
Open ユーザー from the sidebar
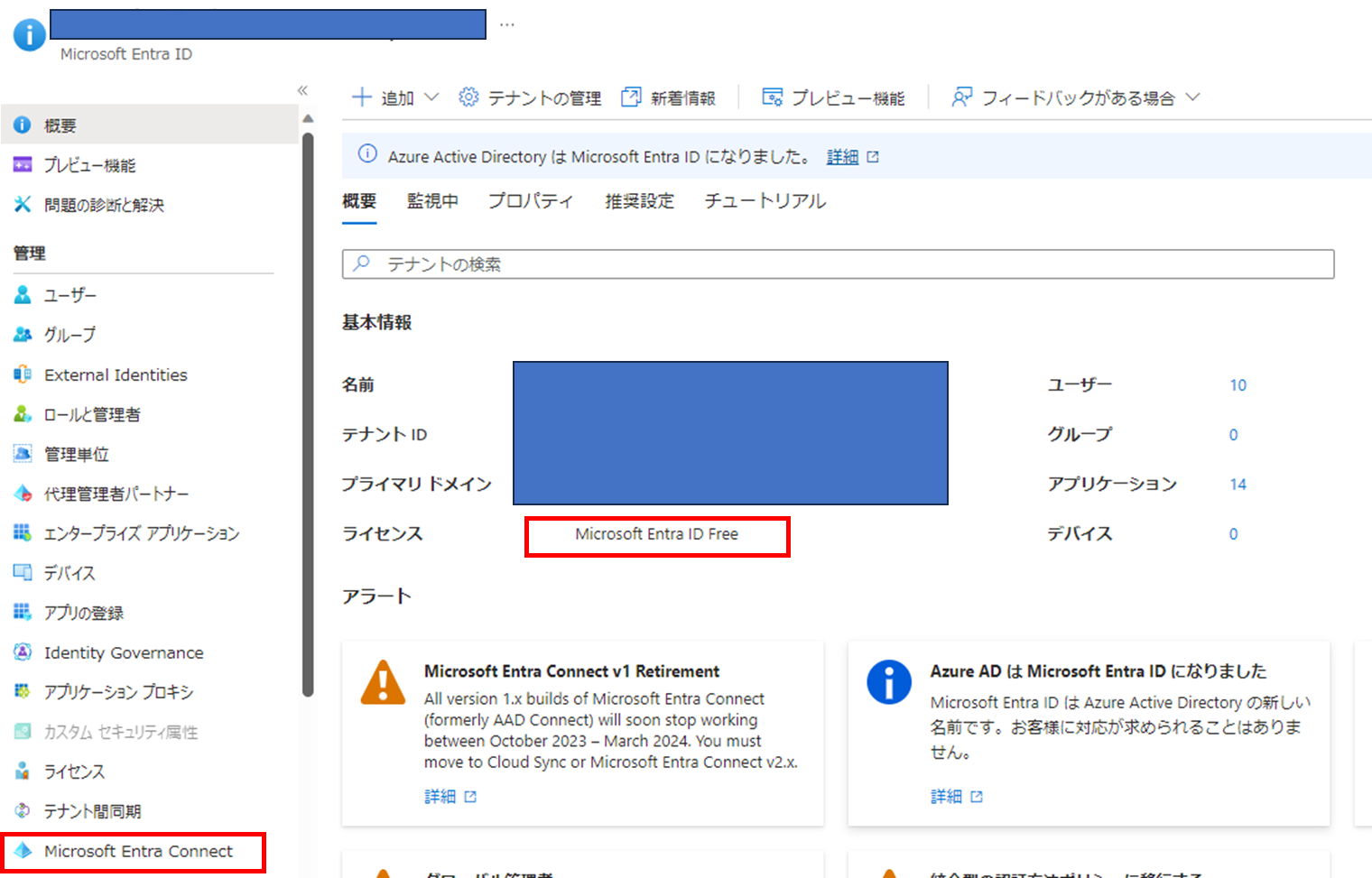pos(70,295)
